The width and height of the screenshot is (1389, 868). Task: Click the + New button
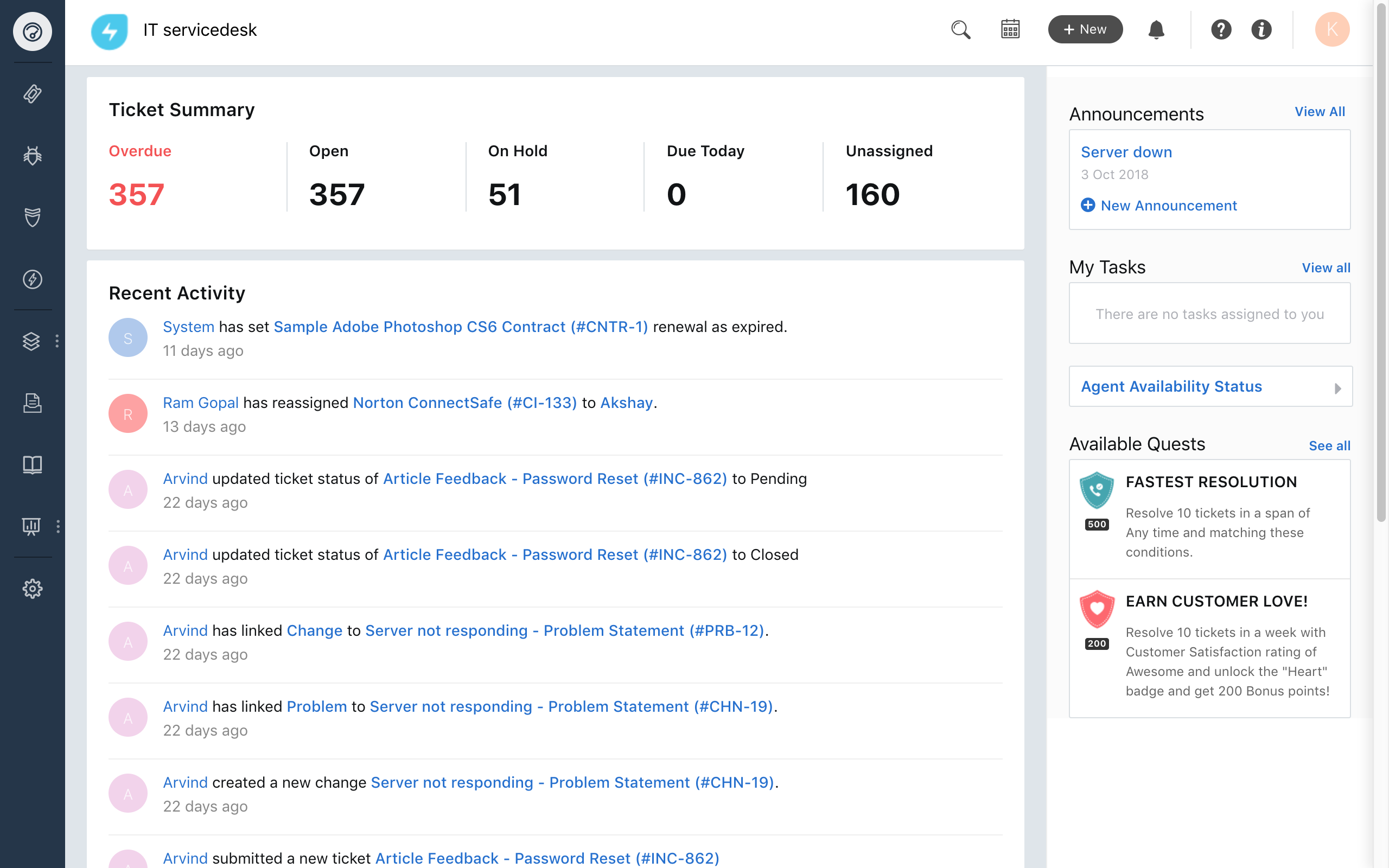1085,29
